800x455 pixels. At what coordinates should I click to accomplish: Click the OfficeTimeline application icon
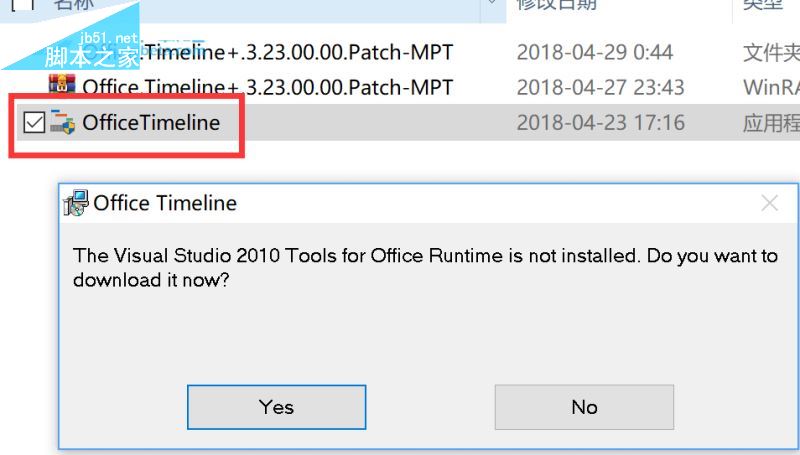tap(62, 122)
